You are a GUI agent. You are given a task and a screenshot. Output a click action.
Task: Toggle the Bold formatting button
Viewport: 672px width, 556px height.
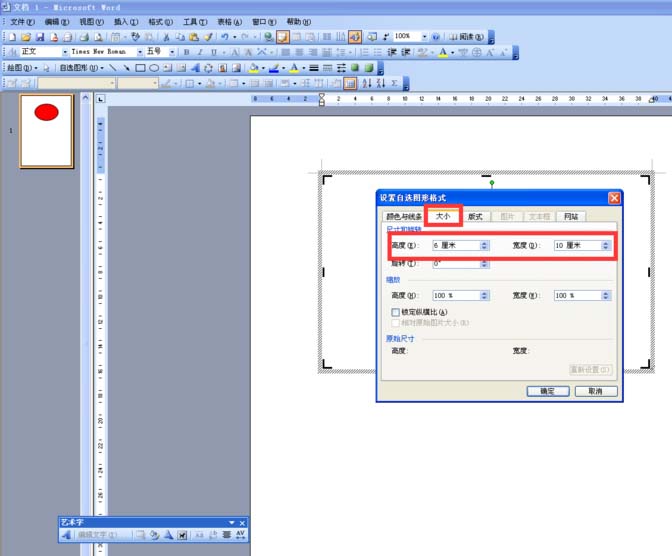(x=186, y=52)
